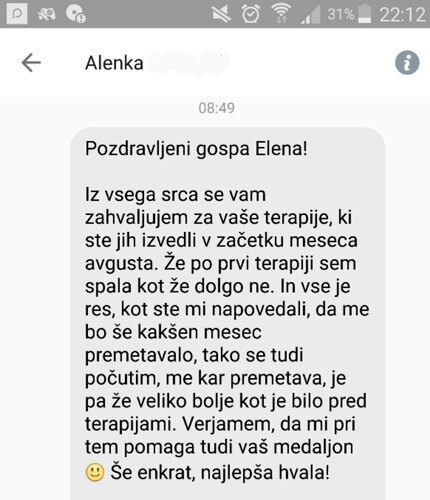Viewport: 430px width, 500px height.
Task: Tap the battery icon beside 31%
Action: click(x=365, y=14)
